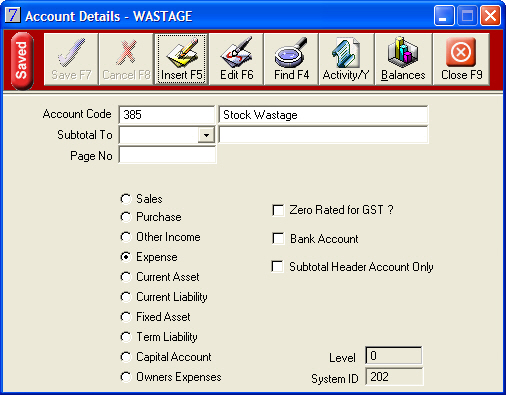Tick the Bank Account checkbox
The image size is (506, 395).
coord(278,239)
